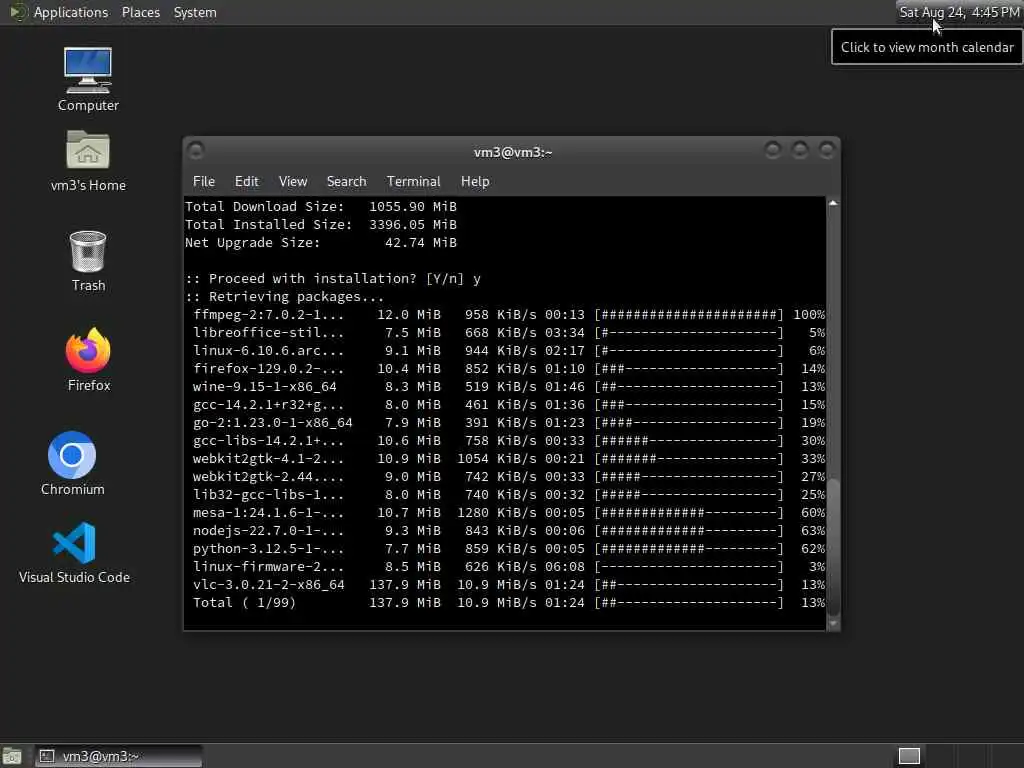Open the terminal View menu
This screenshot has width=1024, height=768.
tap(293, 182)
